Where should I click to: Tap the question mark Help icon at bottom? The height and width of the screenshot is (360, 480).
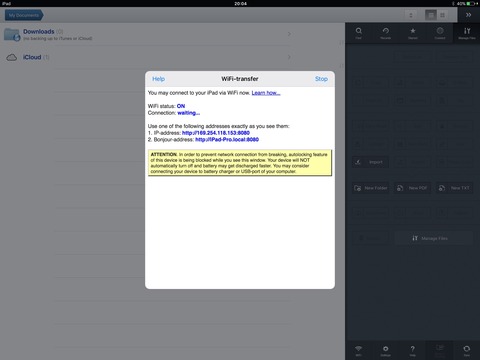tap(413, 351)
